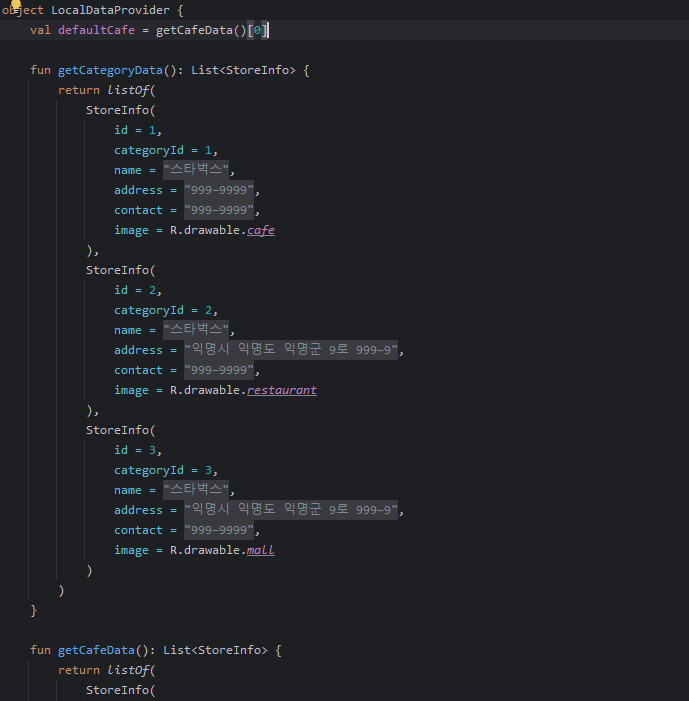Image resolution: width=689 pixels, height=701 pixels.
Task: Select the defaultCafe property name
Action: 96,30
